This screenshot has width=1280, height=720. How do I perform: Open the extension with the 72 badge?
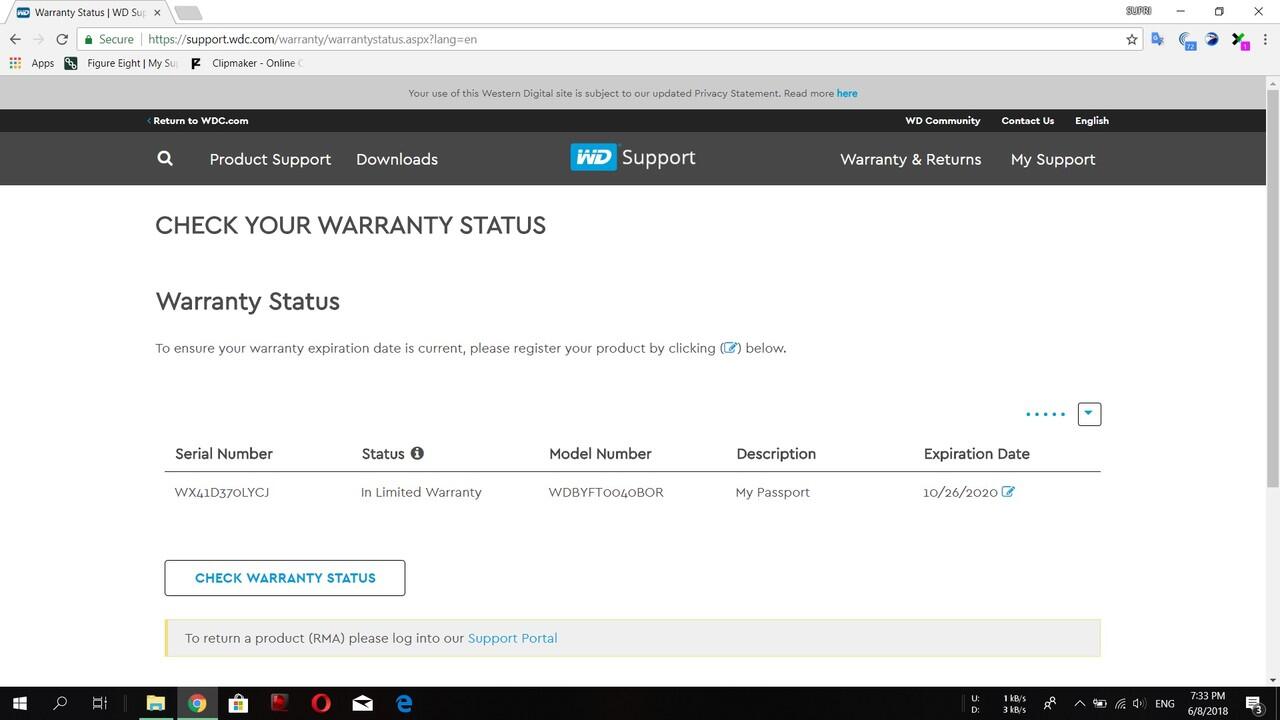1187,41
